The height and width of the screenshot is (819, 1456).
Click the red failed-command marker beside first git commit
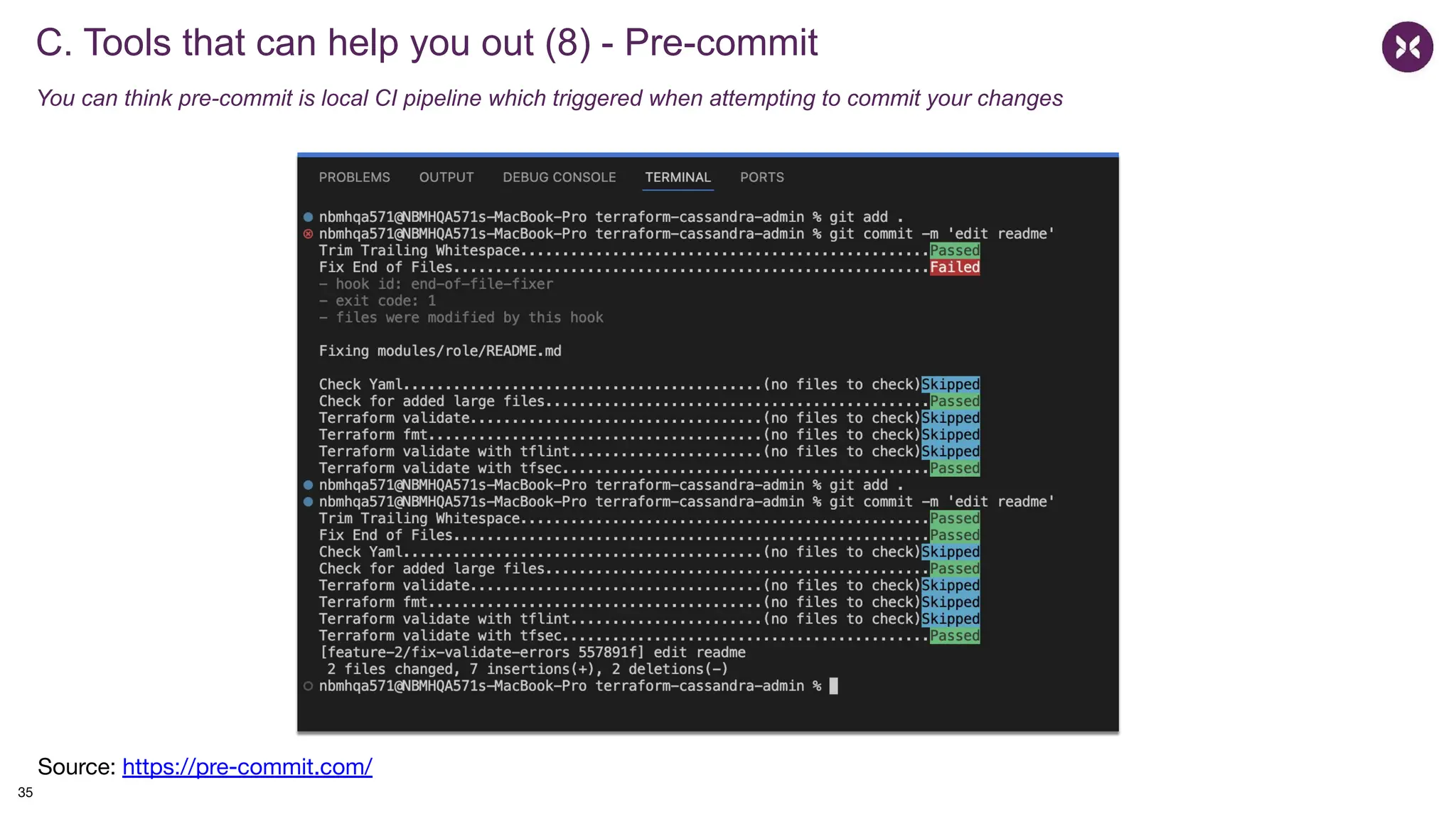[308, 234]
